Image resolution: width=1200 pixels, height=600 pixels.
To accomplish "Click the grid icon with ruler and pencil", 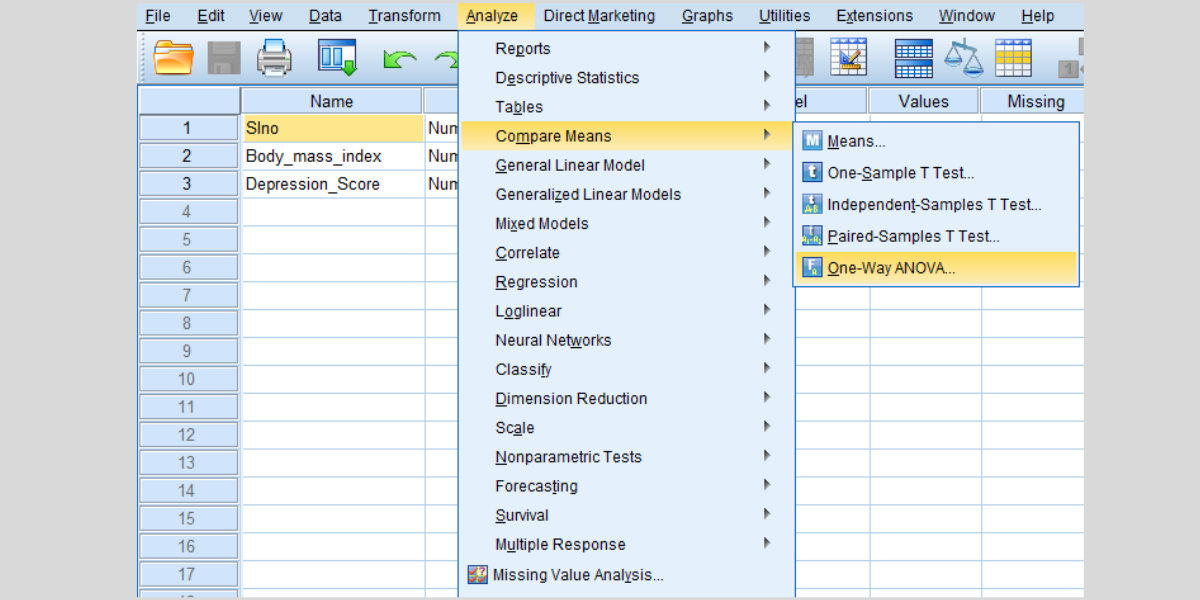I will pos(849,57).
